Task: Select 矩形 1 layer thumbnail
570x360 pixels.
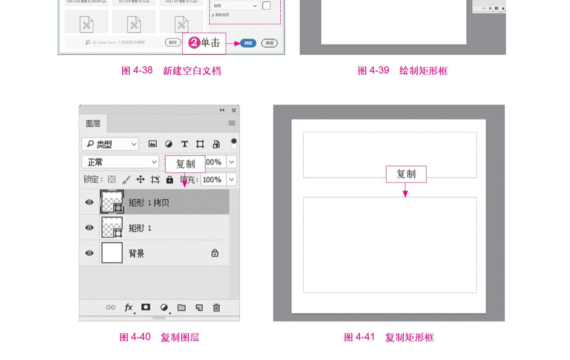Action: [x=112, y=227]
